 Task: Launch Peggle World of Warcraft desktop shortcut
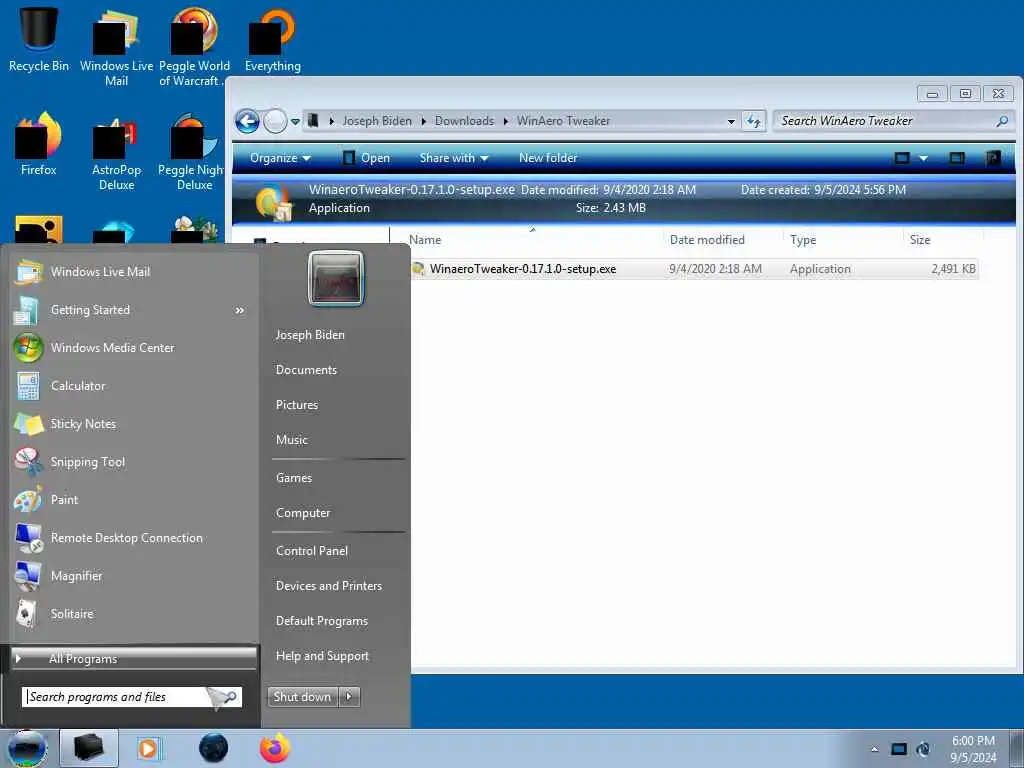point(194,46)
